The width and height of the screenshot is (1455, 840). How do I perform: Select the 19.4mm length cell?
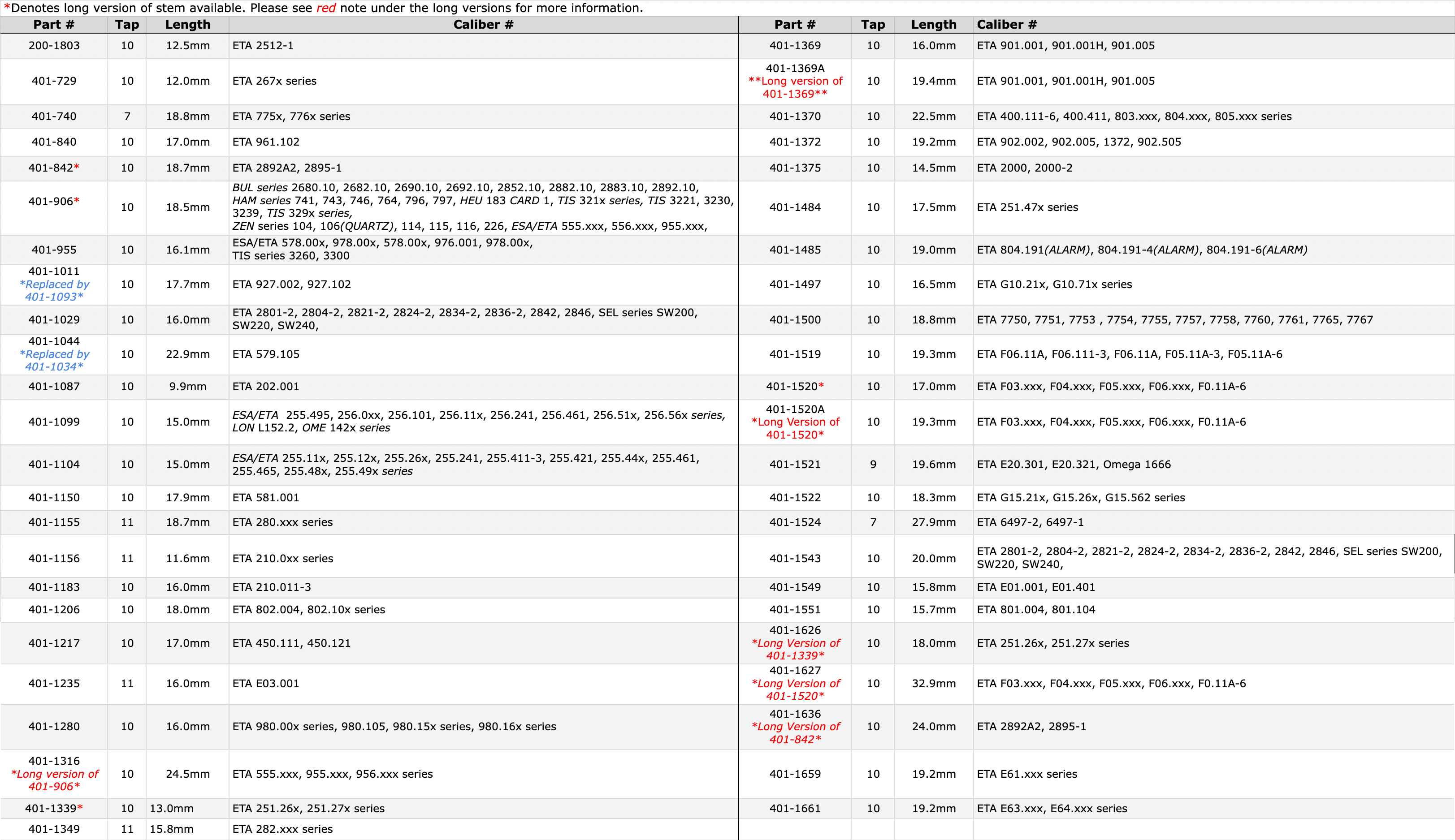(x=933, y=81)
